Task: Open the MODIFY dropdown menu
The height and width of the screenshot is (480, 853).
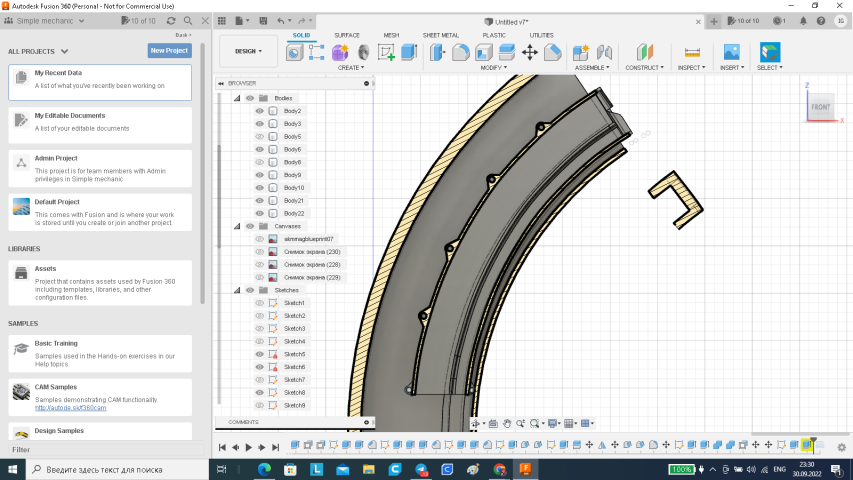Action: point(493,67)
